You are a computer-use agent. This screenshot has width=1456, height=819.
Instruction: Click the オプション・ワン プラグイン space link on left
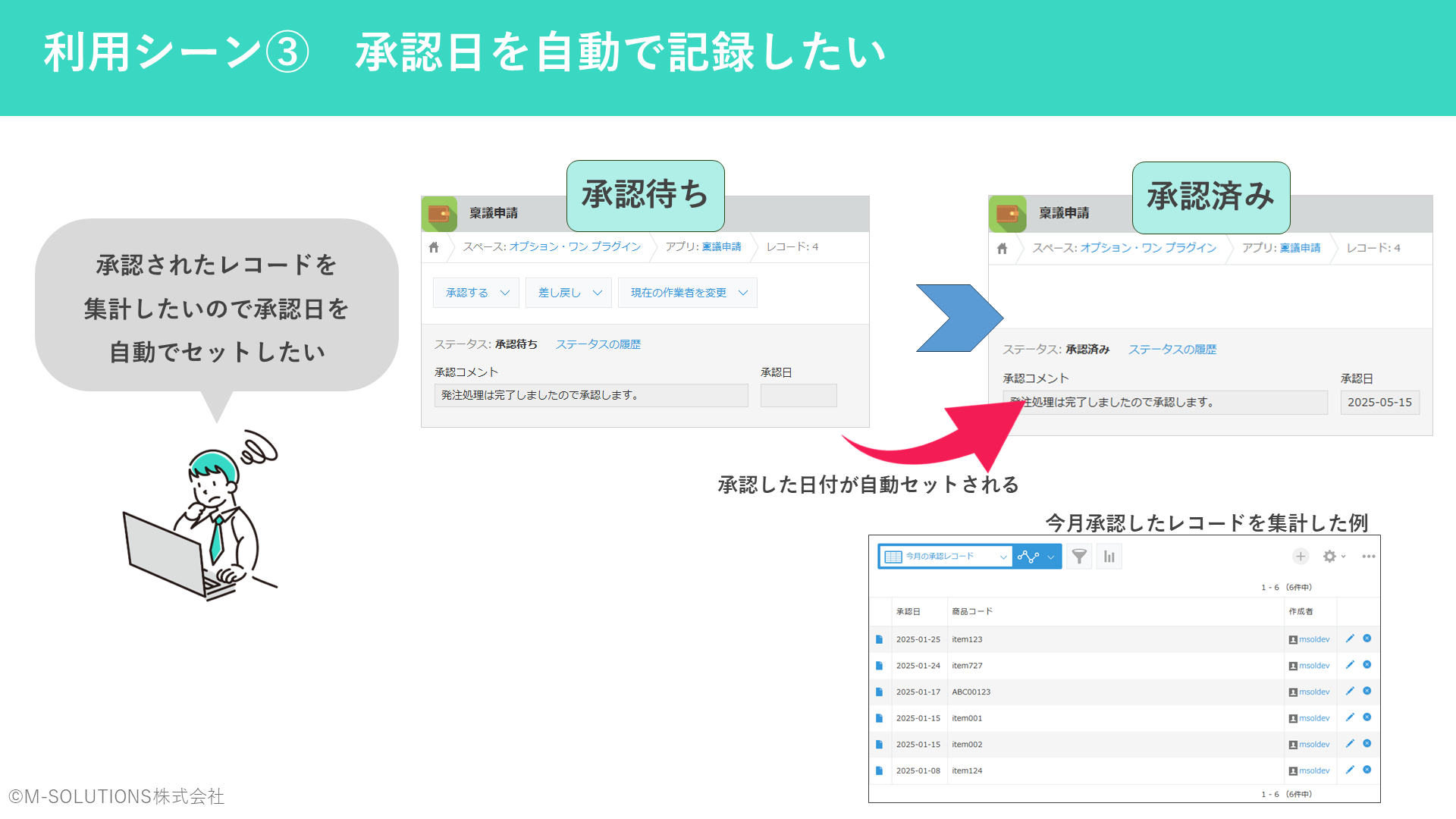(x=575, y=247)
